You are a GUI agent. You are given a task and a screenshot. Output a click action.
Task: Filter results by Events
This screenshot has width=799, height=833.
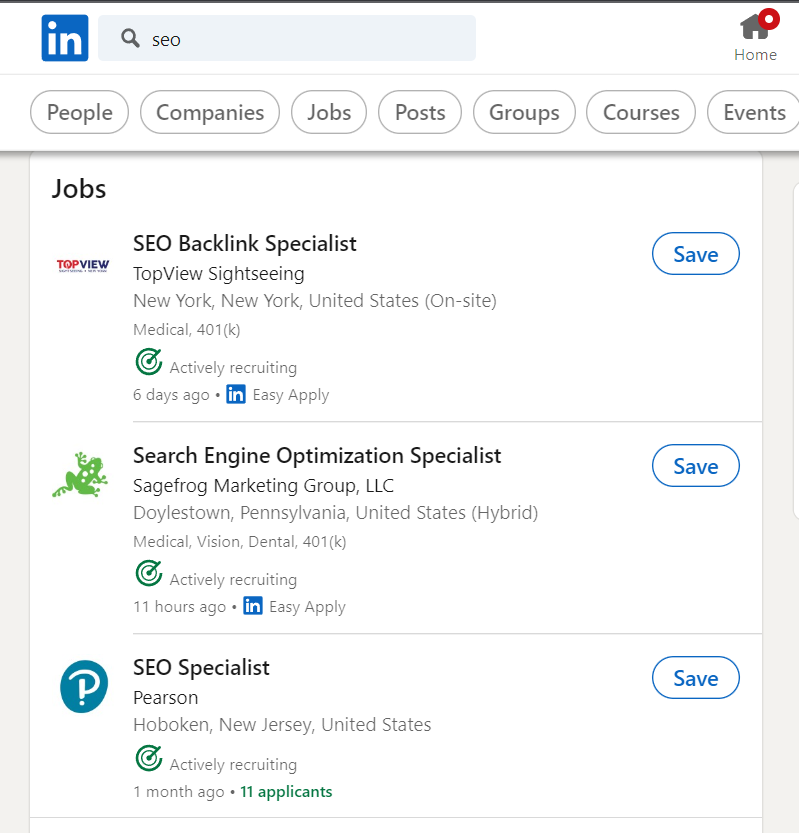pyautogui.click(x=753, y=112)
